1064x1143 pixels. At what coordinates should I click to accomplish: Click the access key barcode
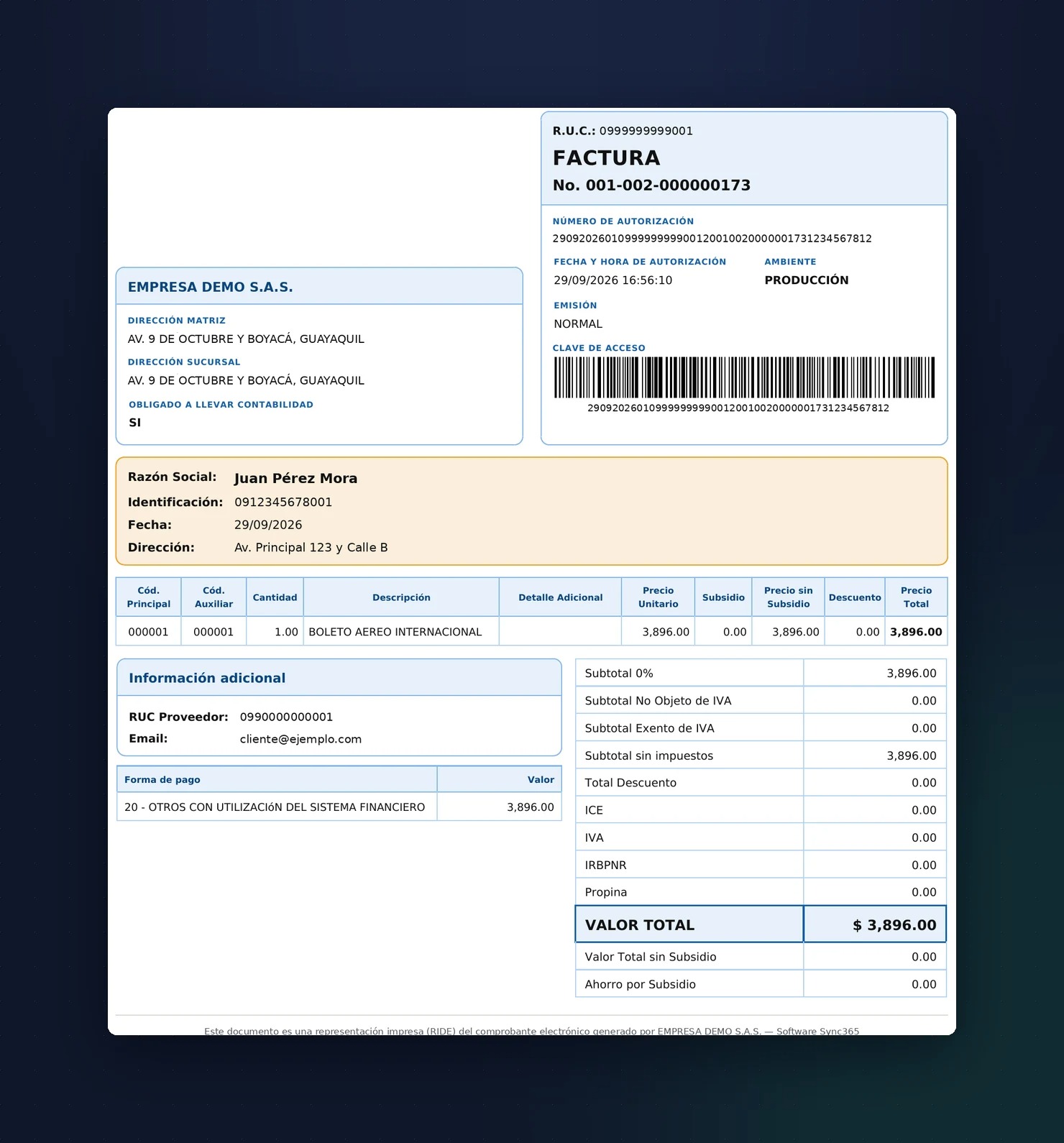[744, 377]
